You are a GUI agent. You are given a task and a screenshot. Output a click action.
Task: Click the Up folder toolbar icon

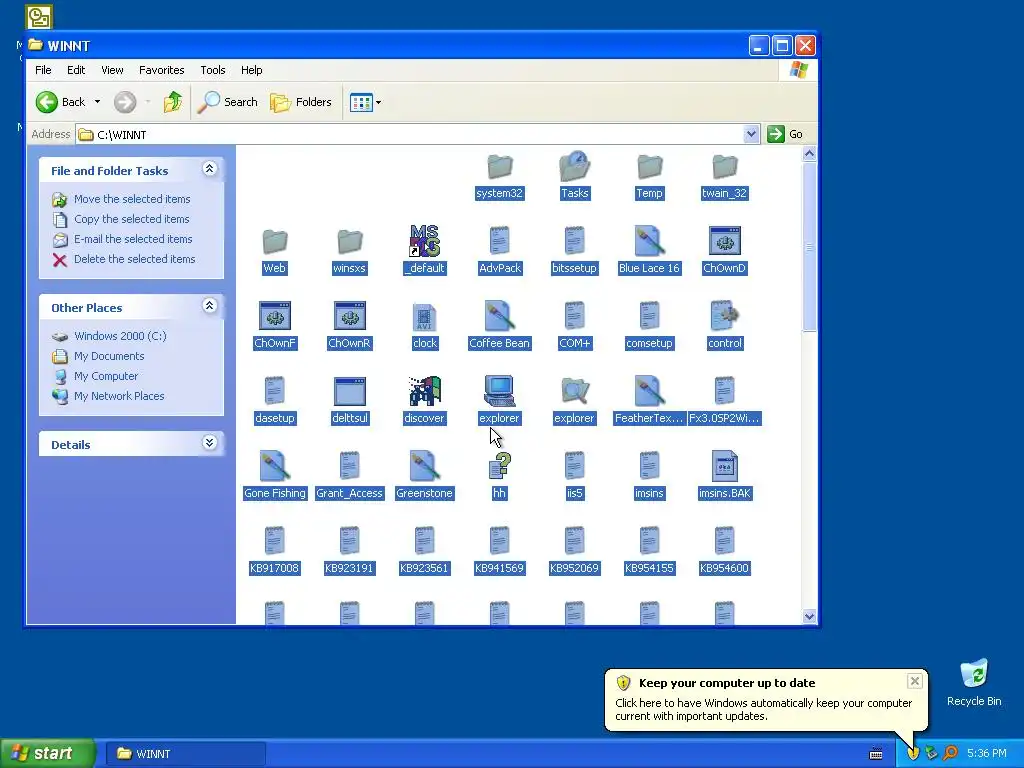173,102
